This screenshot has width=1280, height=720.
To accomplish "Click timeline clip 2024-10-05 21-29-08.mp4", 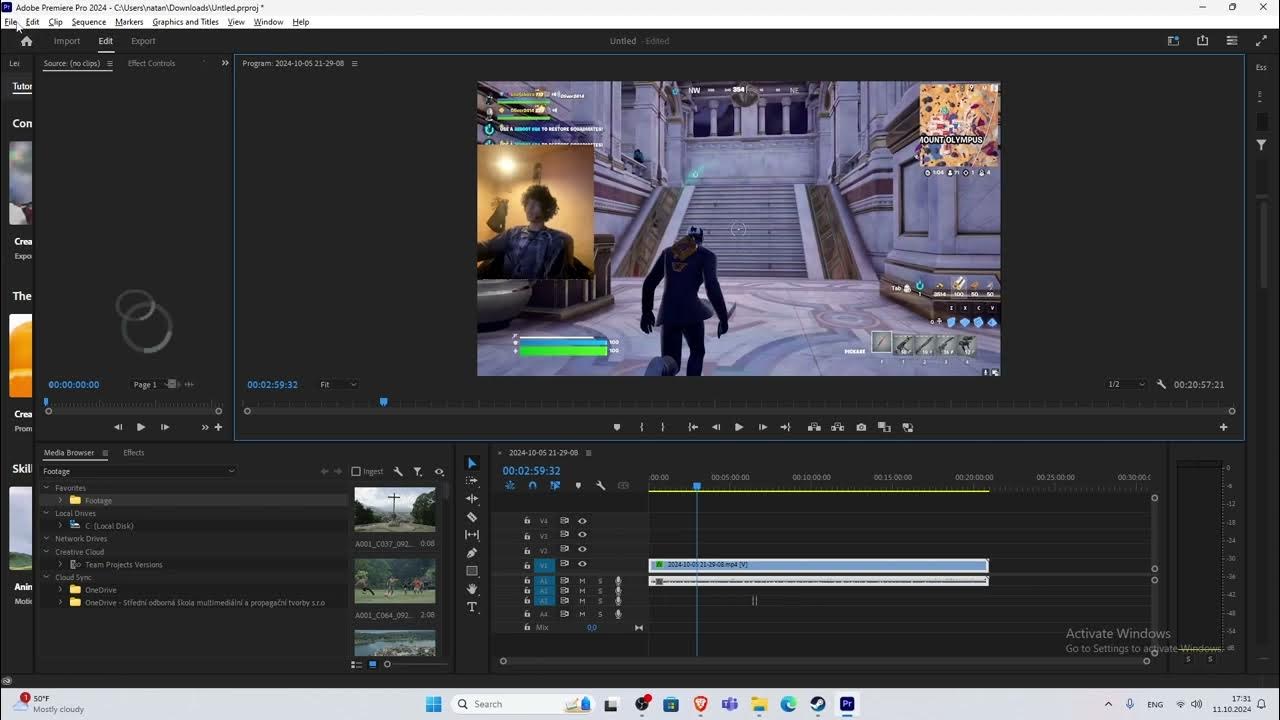I will pyautogui.click(x=818, y=565).
